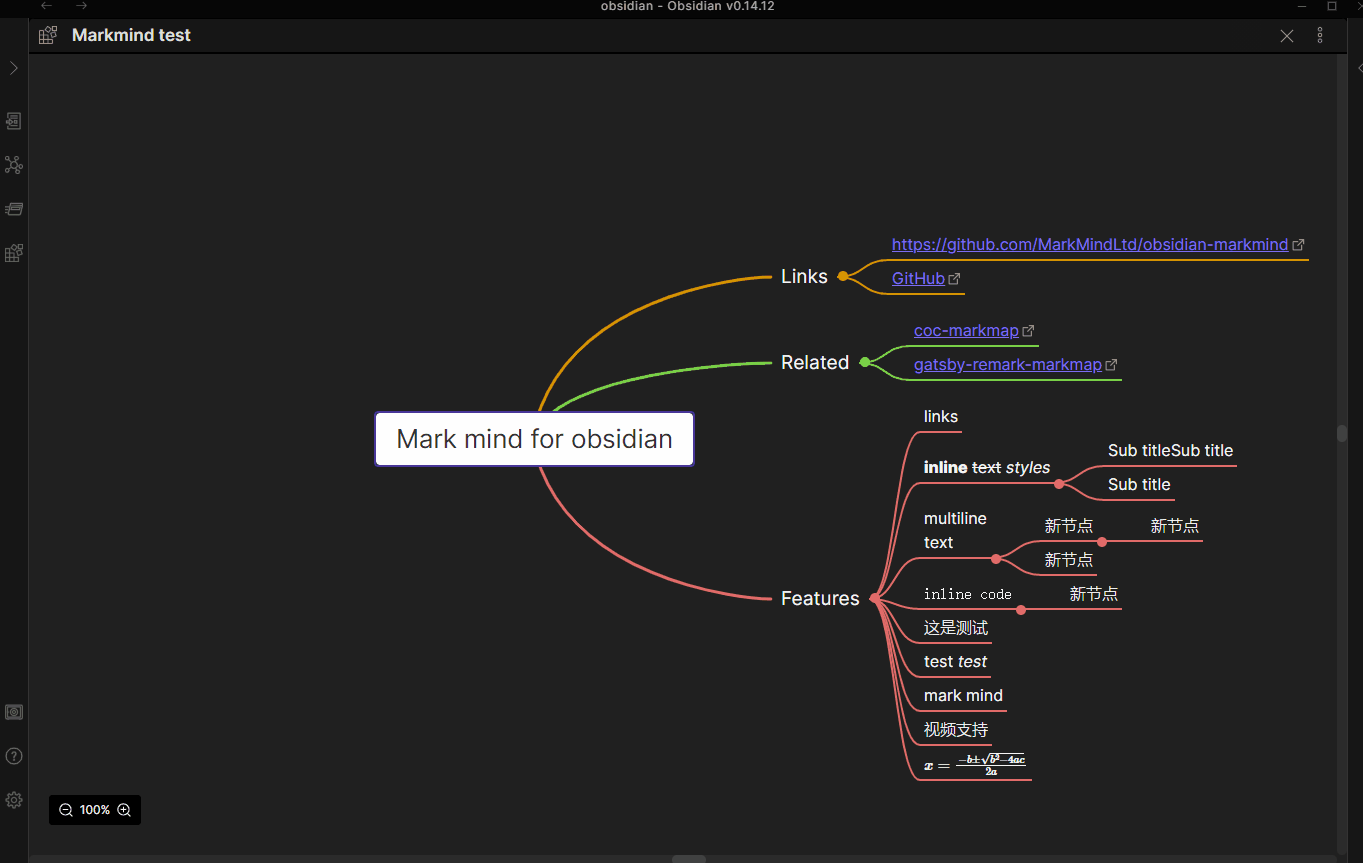Screen dimensions: 1363x863
Task: Click external-link icon next to gatsby-remark-markmap
Action: tap(1111, 365)
